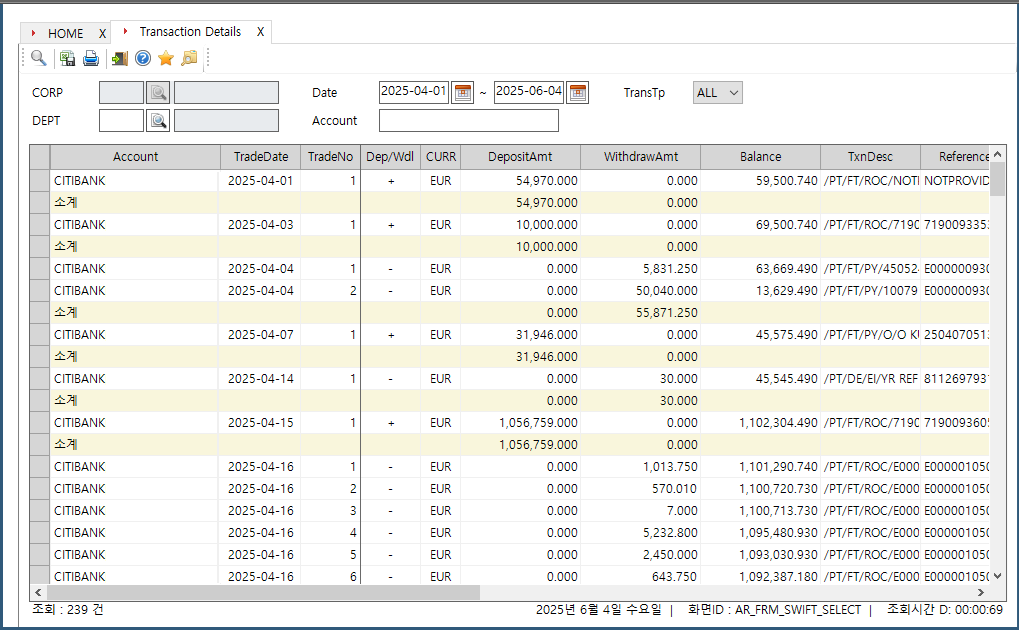Click into the CORP code field
Screen dimensions: 1019x630
122,93
